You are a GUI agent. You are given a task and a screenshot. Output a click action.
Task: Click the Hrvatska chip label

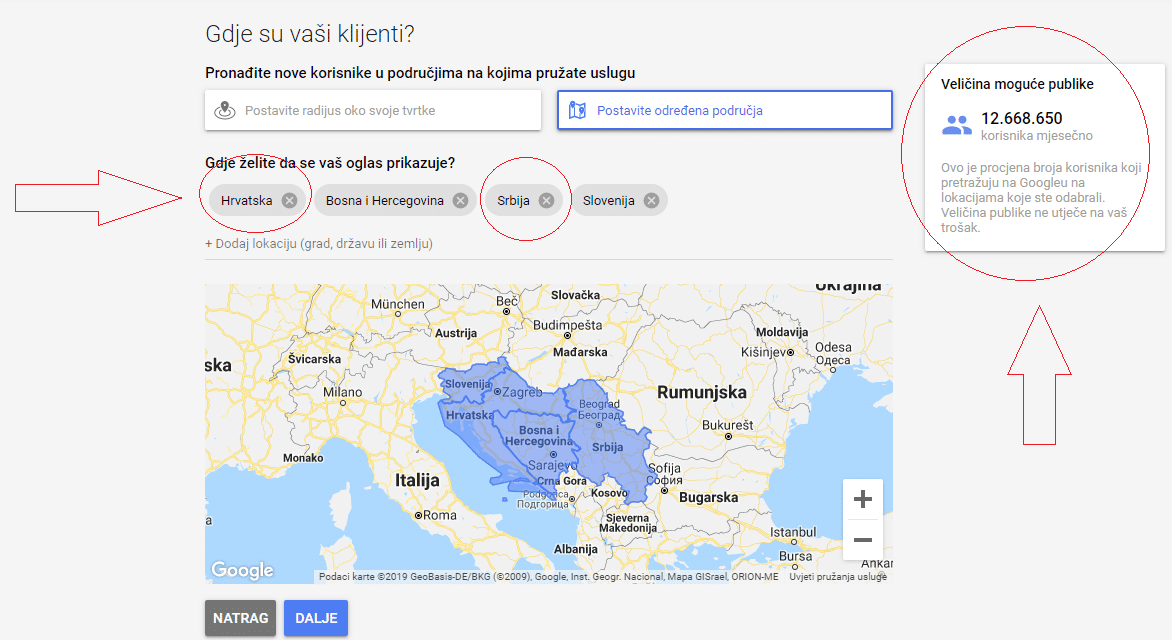pos(247,200)
